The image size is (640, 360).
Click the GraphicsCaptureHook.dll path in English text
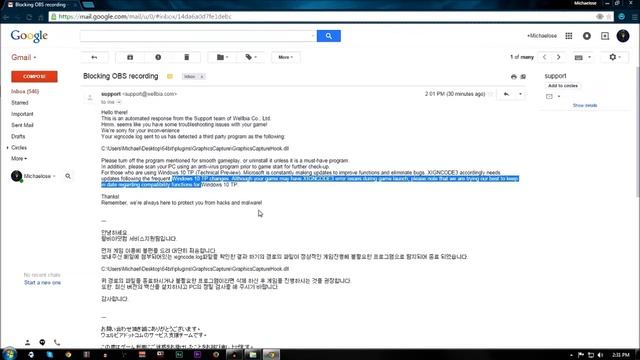point(195,149)
